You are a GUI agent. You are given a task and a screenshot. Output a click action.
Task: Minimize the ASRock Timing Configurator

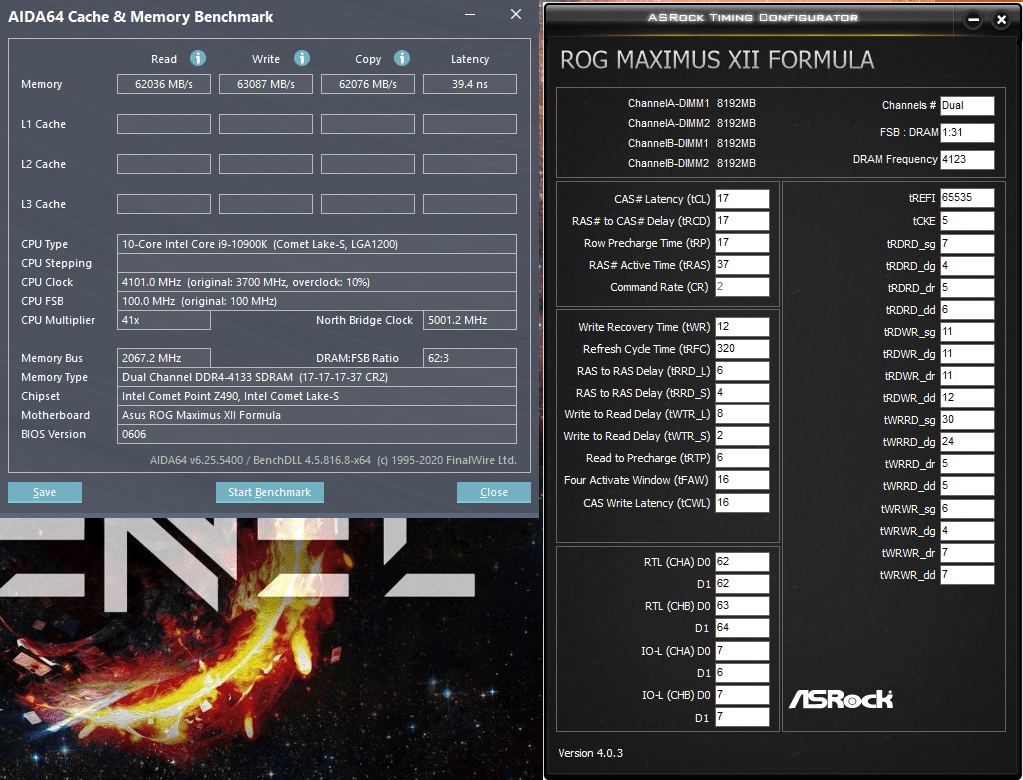973,20
